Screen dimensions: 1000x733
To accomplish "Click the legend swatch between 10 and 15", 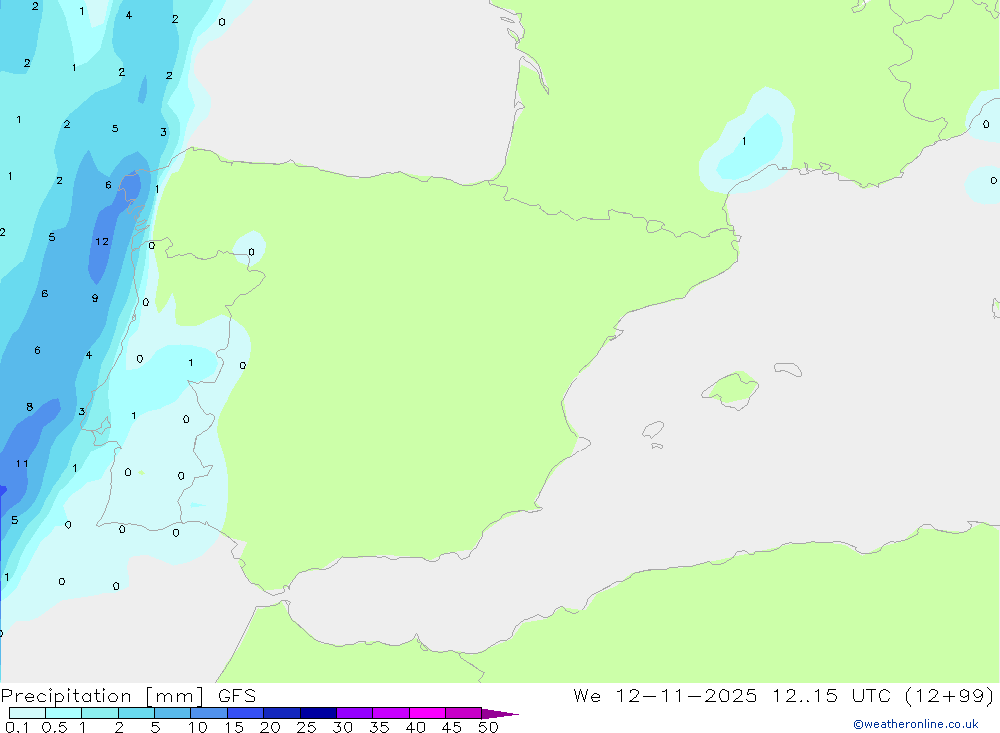I will tap(209, 713).
